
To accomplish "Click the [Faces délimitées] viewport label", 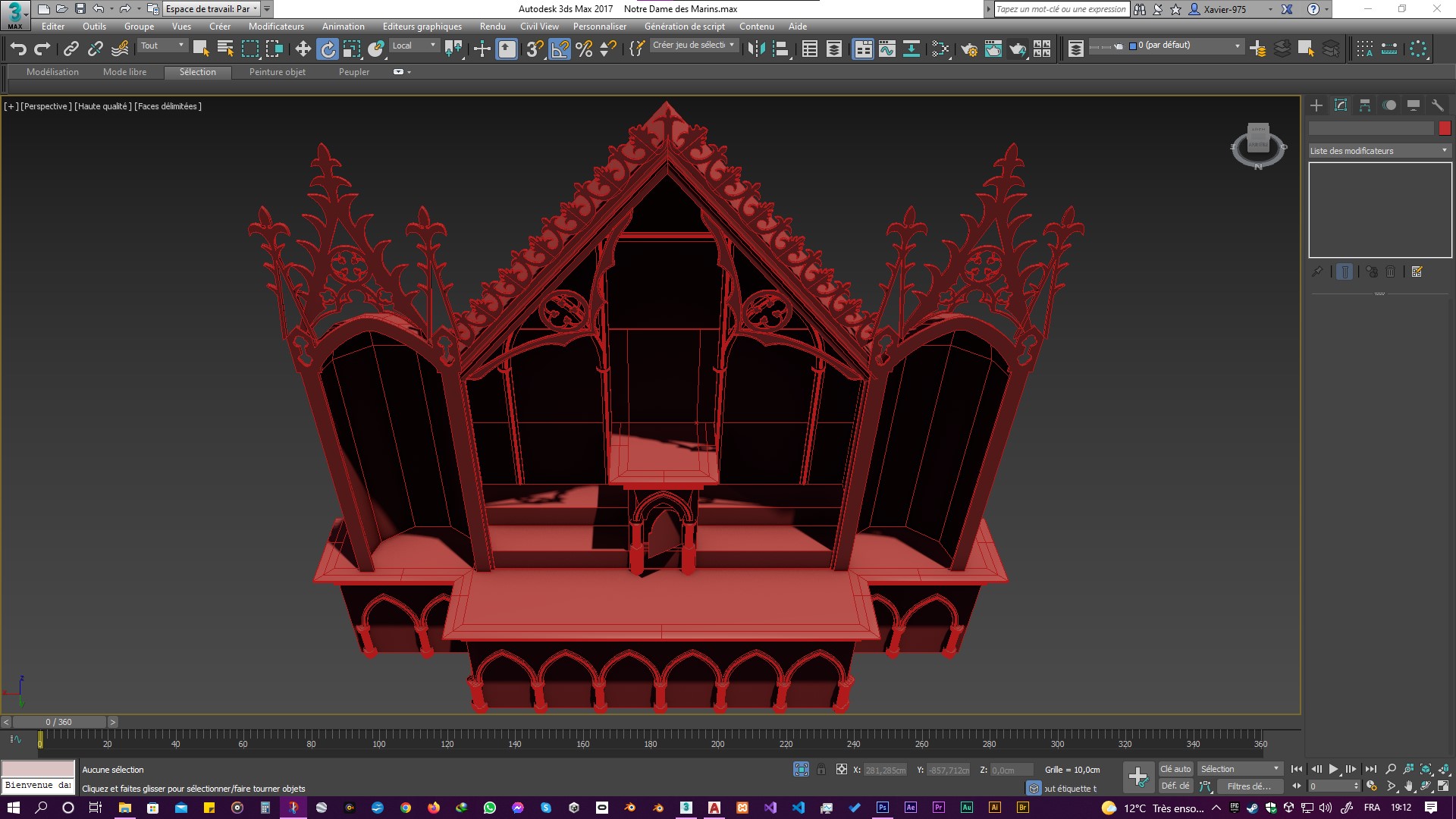I will [x=168, y=106].
